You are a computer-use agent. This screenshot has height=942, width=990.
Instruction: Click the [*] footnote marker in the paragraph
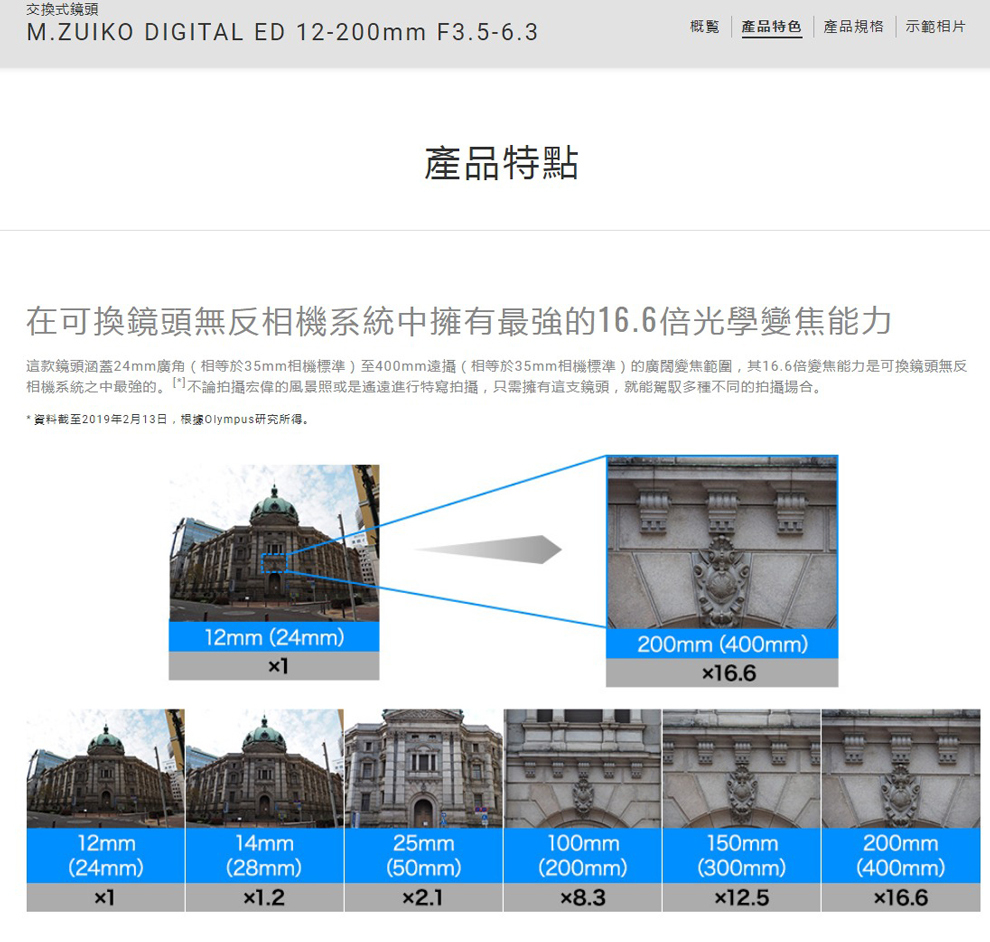[177, 385]
